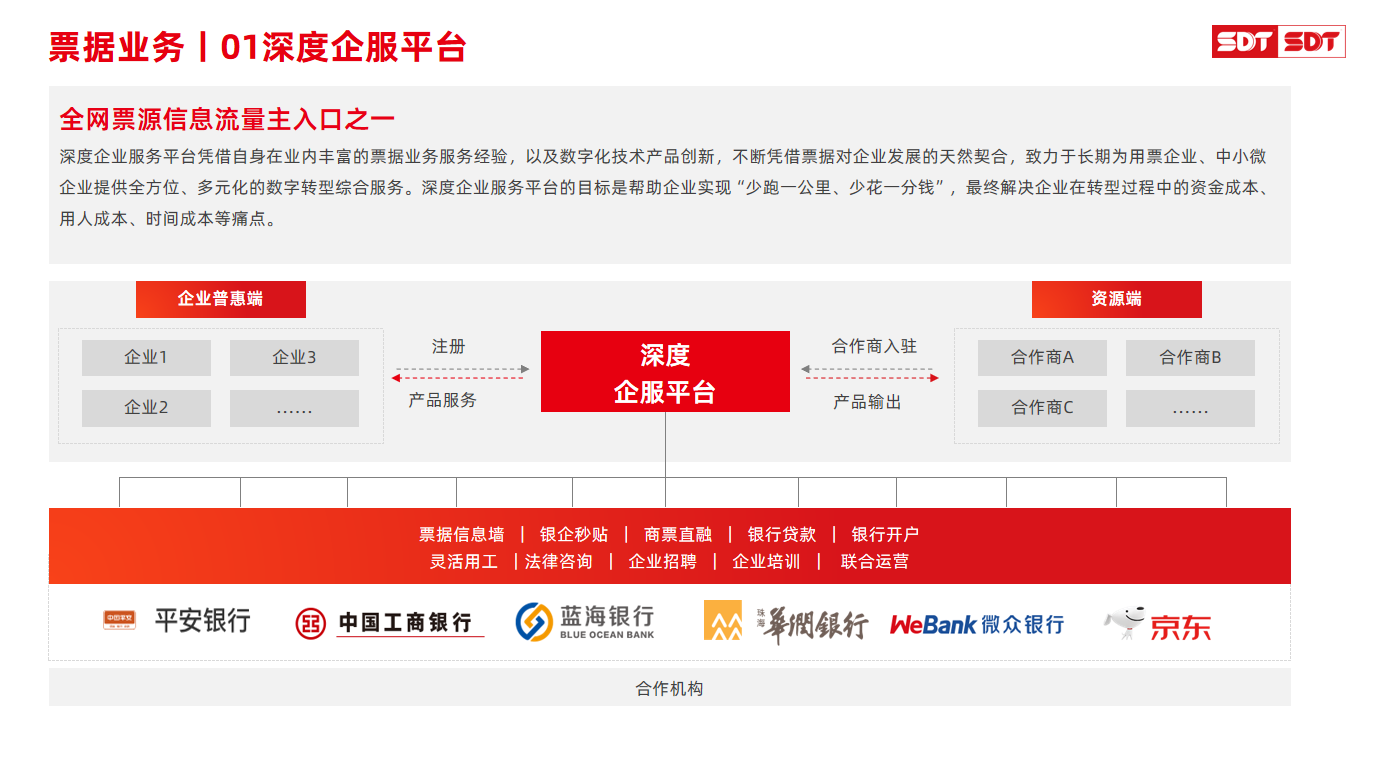Click the WeBank 微众银行 logo
The height and width of the screenshot is (776, 1373).
tap(976, 624)
